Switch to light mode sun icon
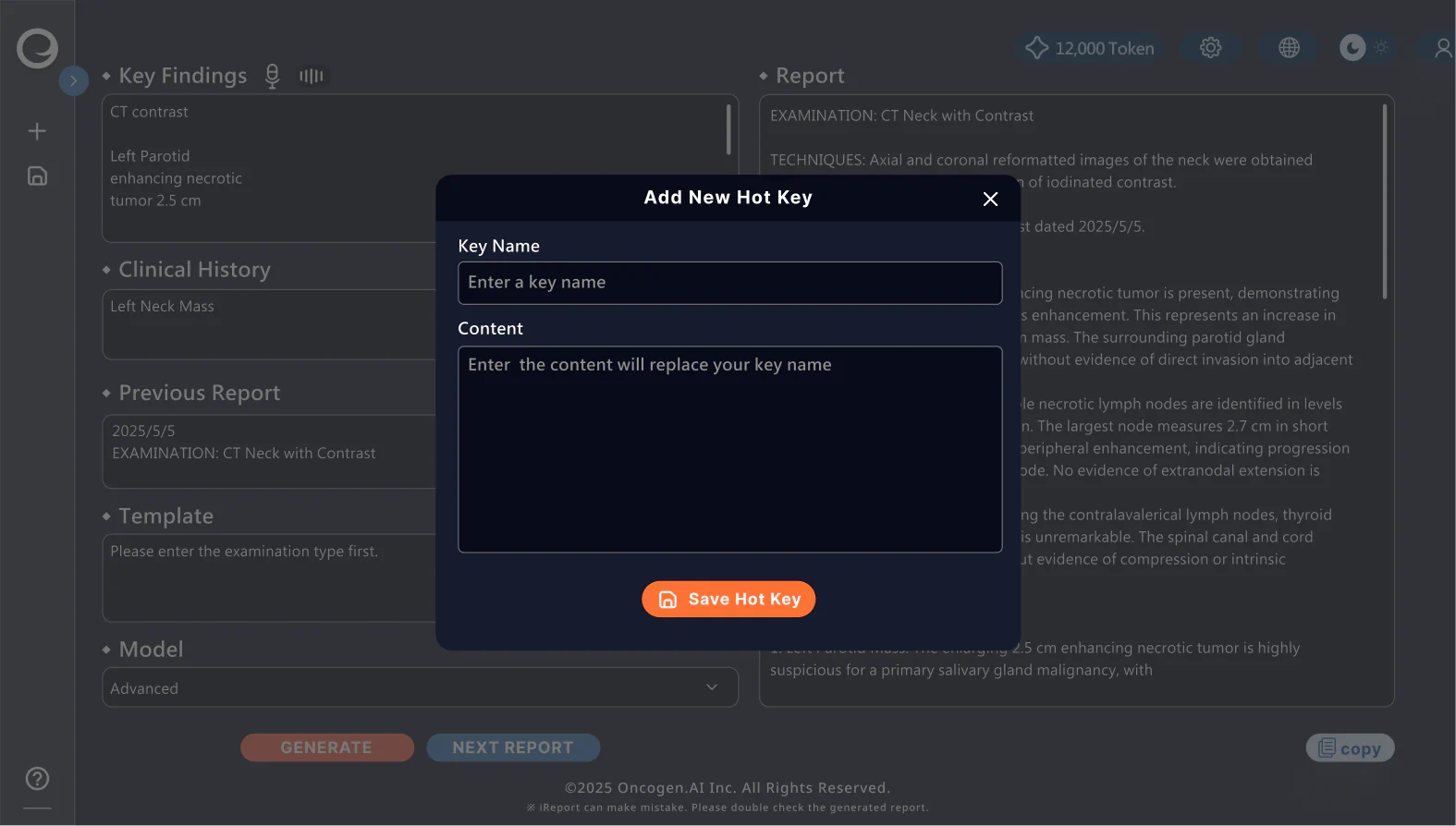Viewport: 1456px width, 826px height. (x=1381, y=48)
